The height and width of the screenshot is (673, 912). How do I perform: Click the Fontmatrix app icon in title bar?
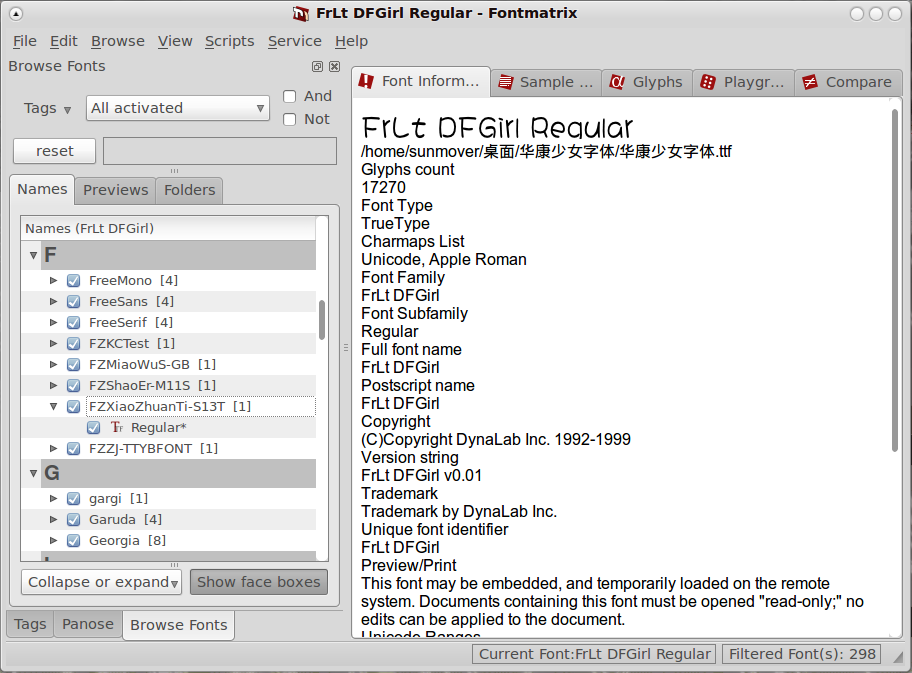(301, 13)
